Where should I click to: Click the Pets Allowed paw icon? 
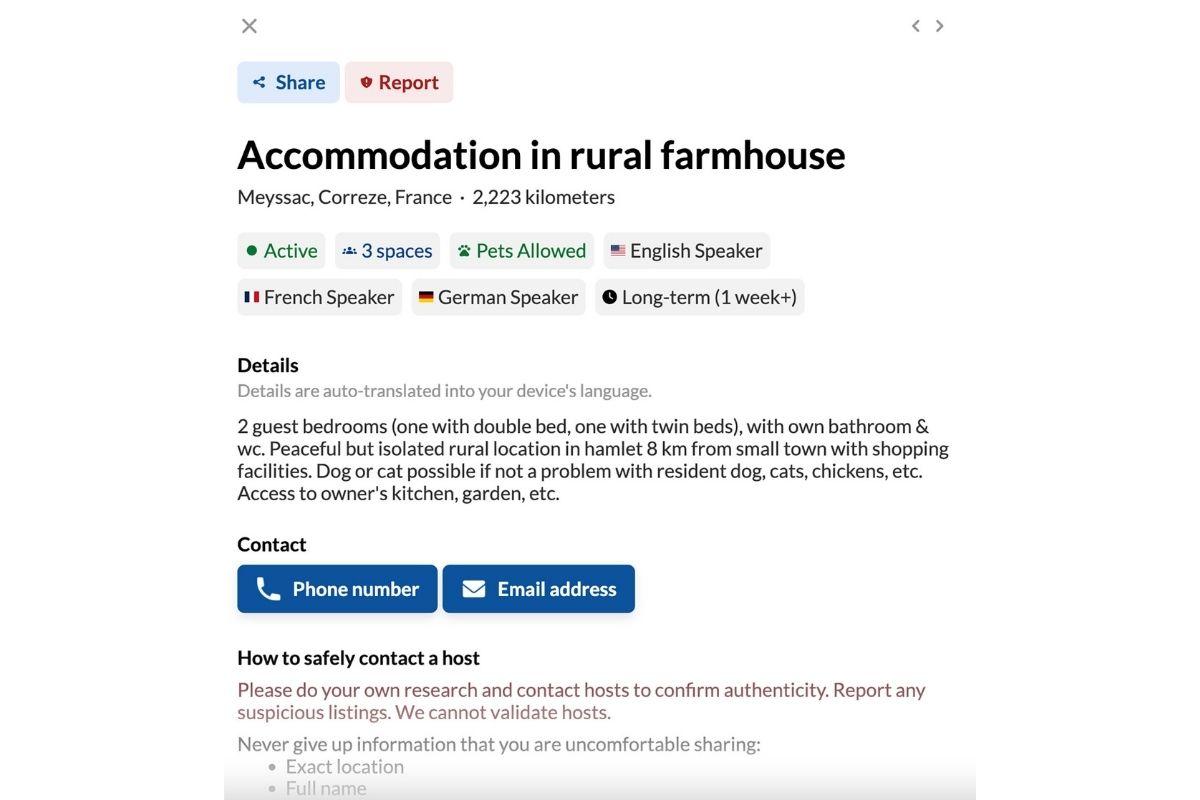click(x=464, y=251)
